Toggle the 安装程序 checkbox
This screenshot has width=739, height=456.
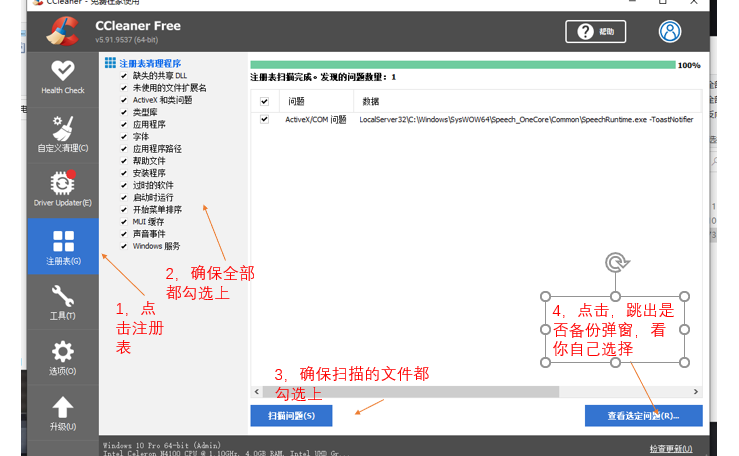pyautogui.click(x=124, y=173)
